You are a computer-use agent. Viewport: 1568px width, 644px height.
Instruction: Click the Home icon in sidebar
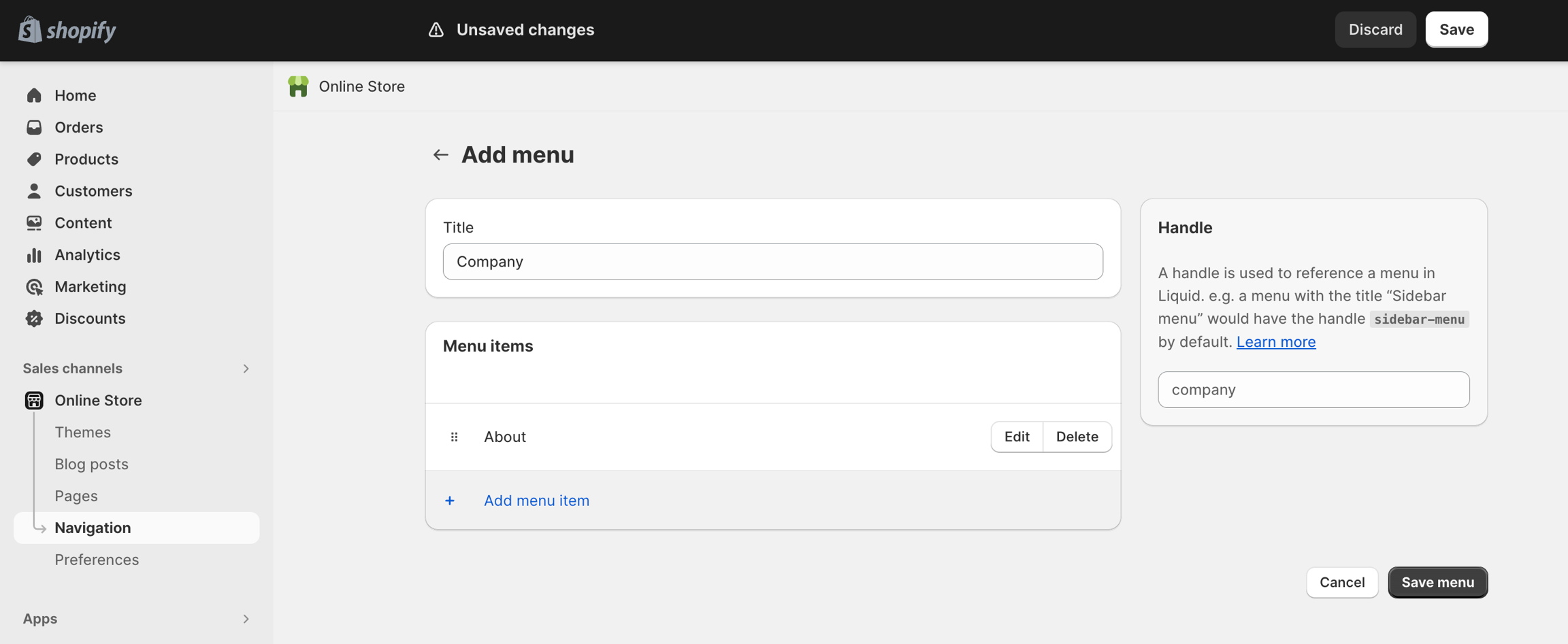click(x=34, y=95)
